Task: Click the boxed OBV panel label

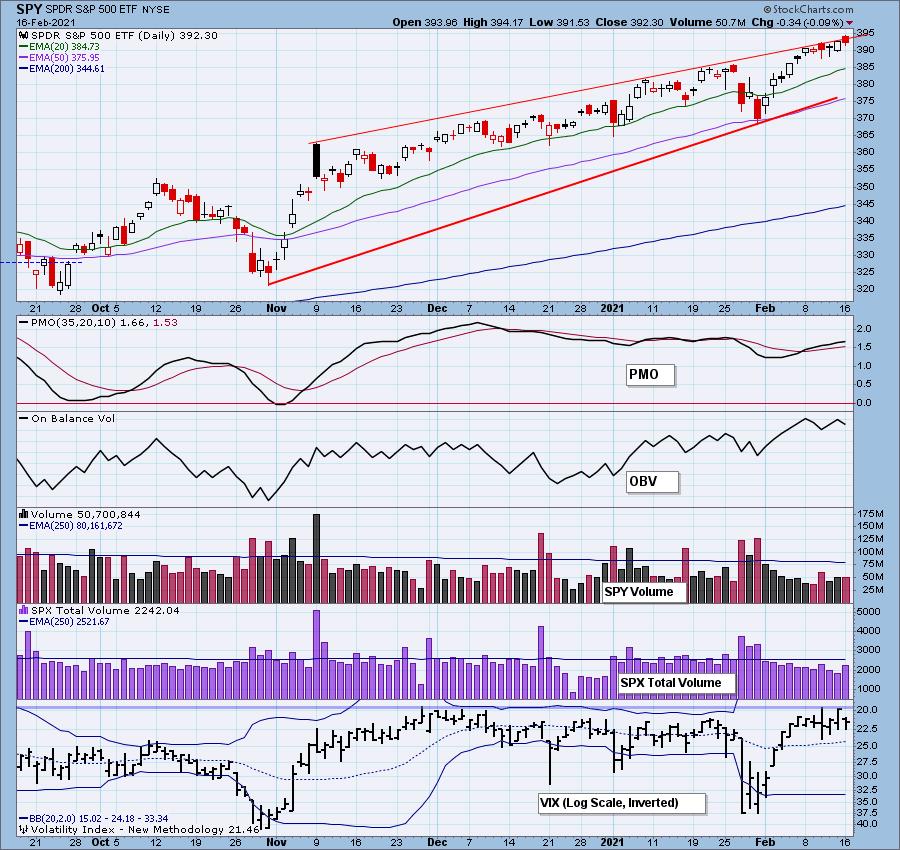Action: click(651, 482)
